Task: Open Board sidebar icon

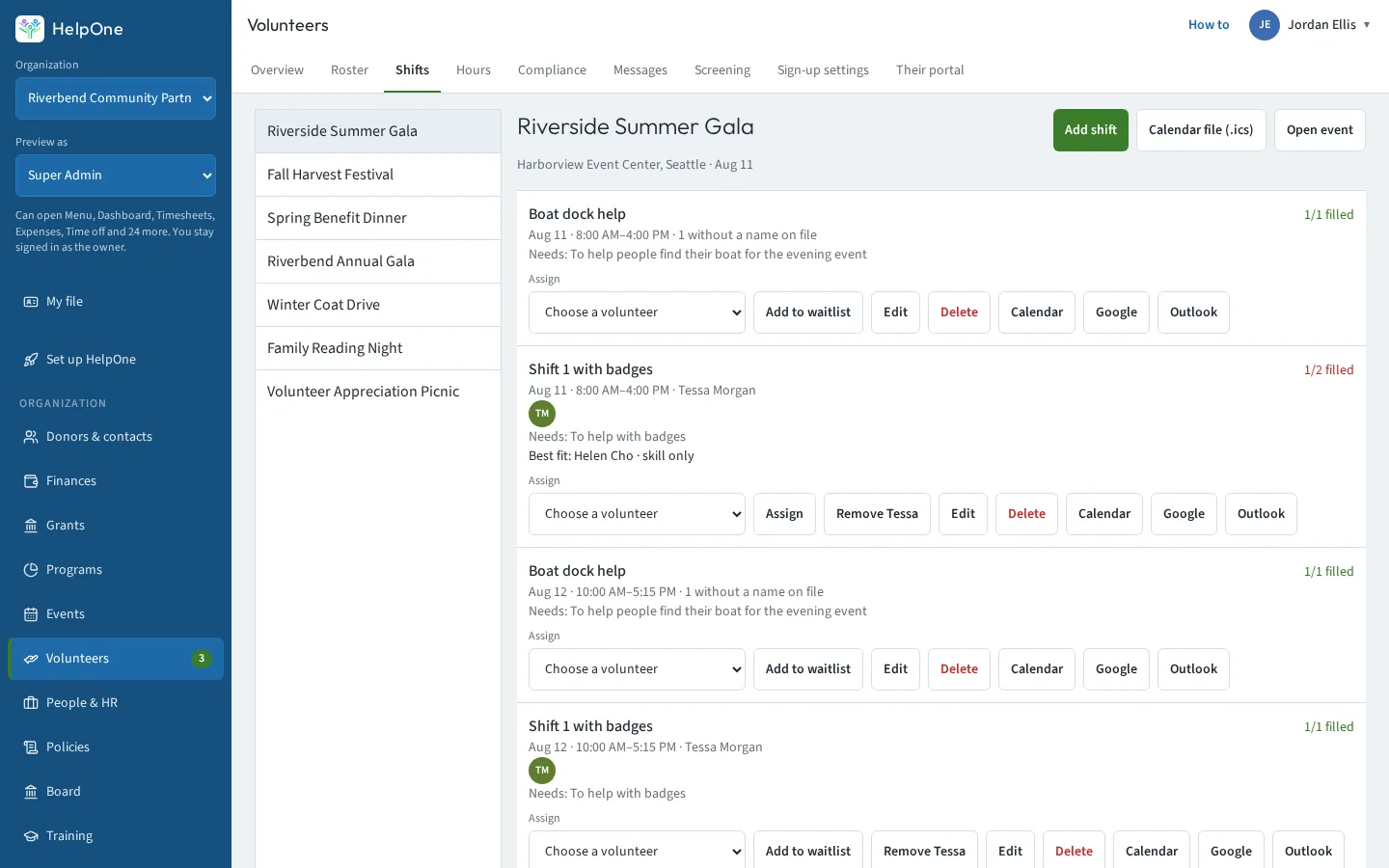Action: pyautogui.click(x=31, y=792)
